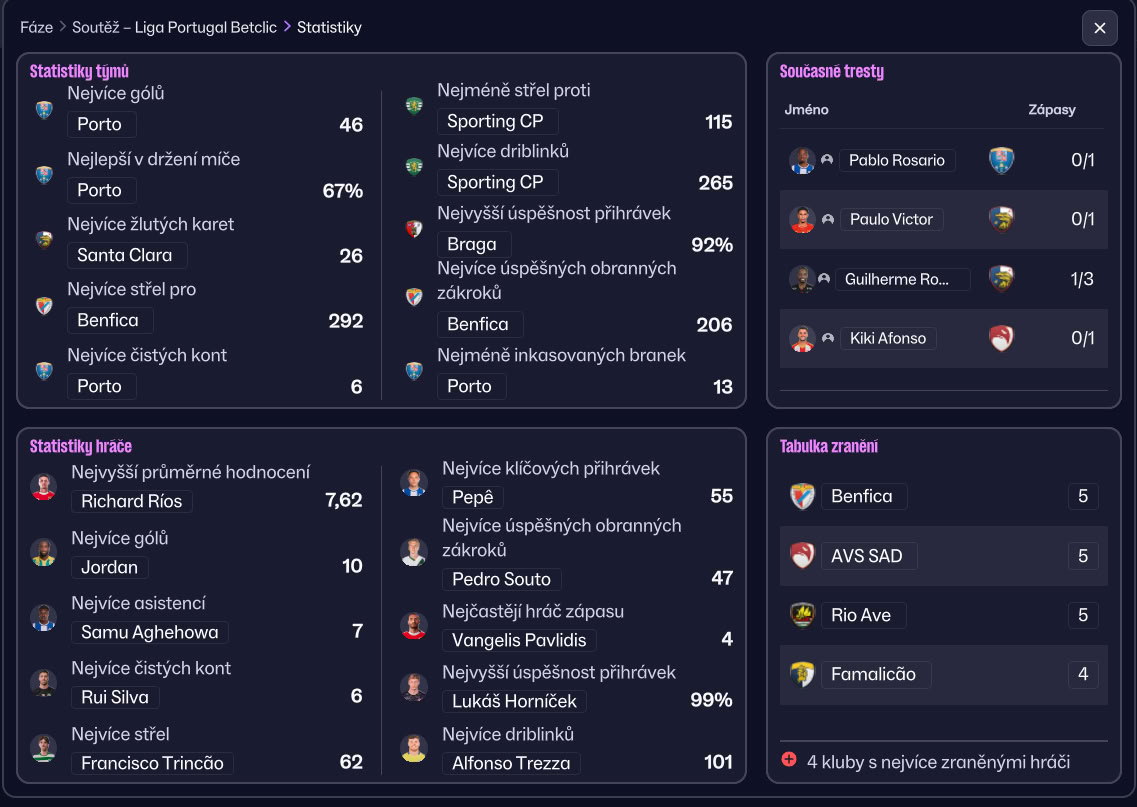Click Jordan player portrait
This screenshot has width=1137, height=807.
[x=44, y=553]
